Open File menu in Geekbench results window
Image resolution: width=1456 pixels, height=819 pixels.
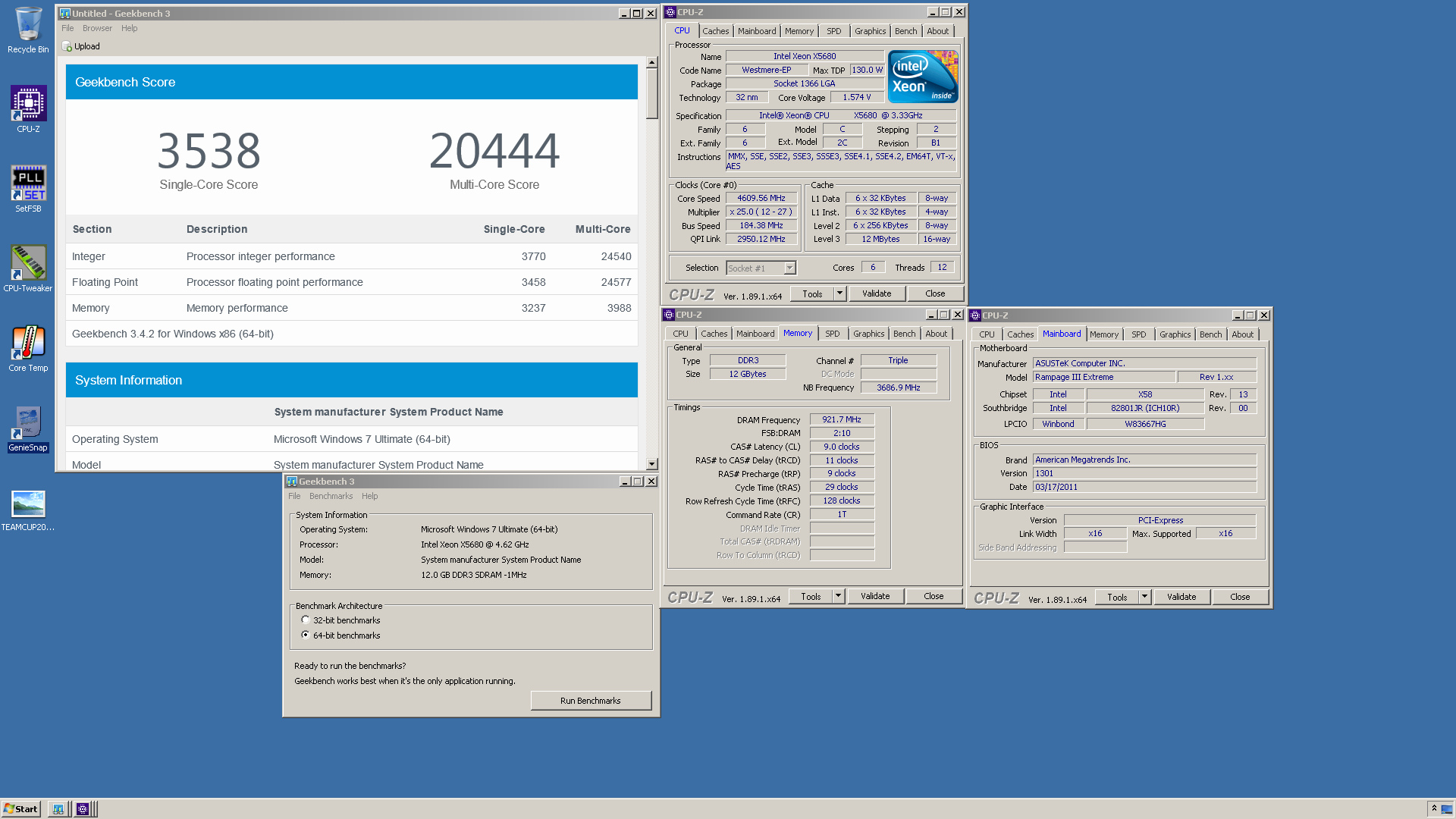tap(67, 28)
